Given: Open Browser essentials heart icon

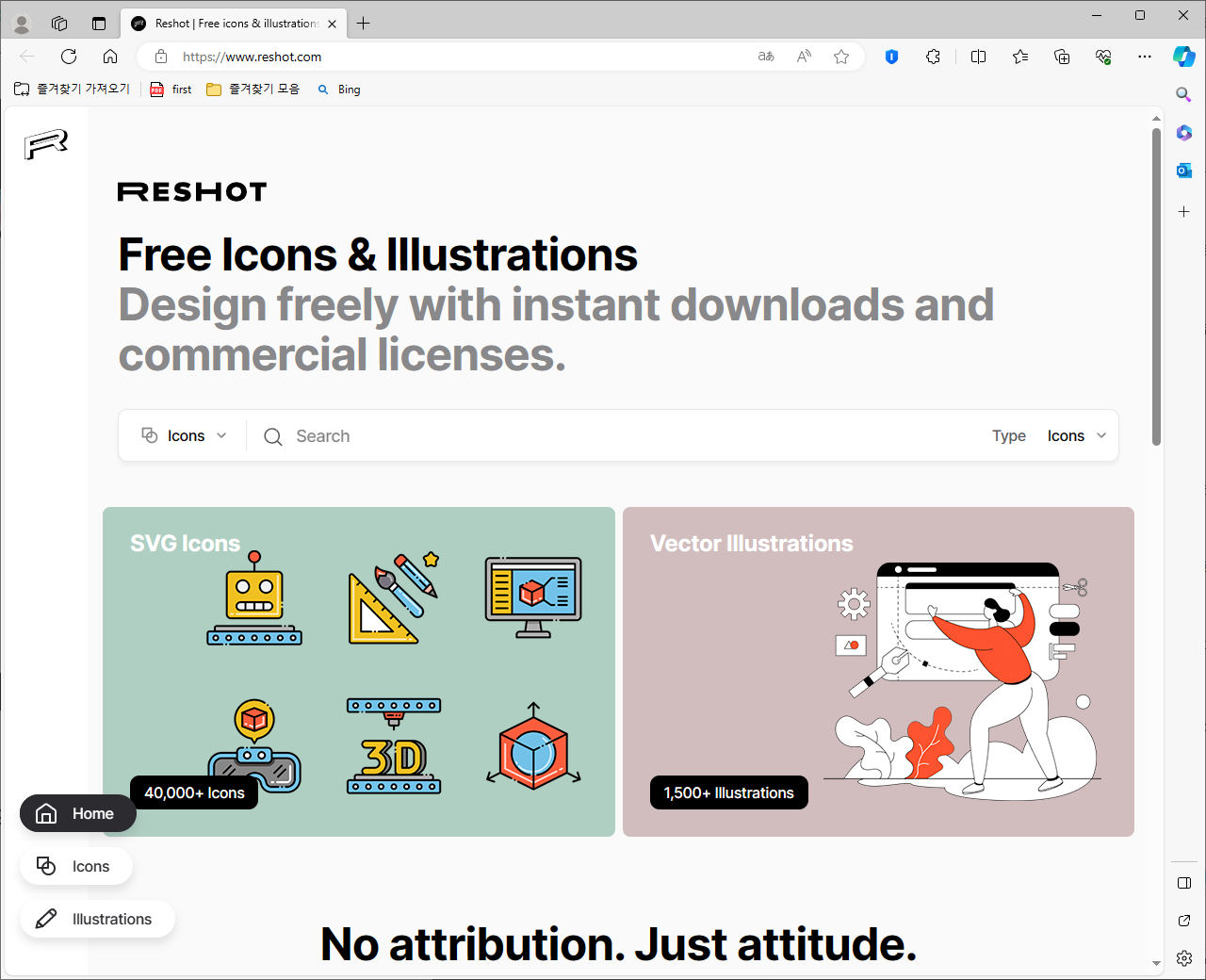Looking at the screenshot, I should [x=1103, y=57].
